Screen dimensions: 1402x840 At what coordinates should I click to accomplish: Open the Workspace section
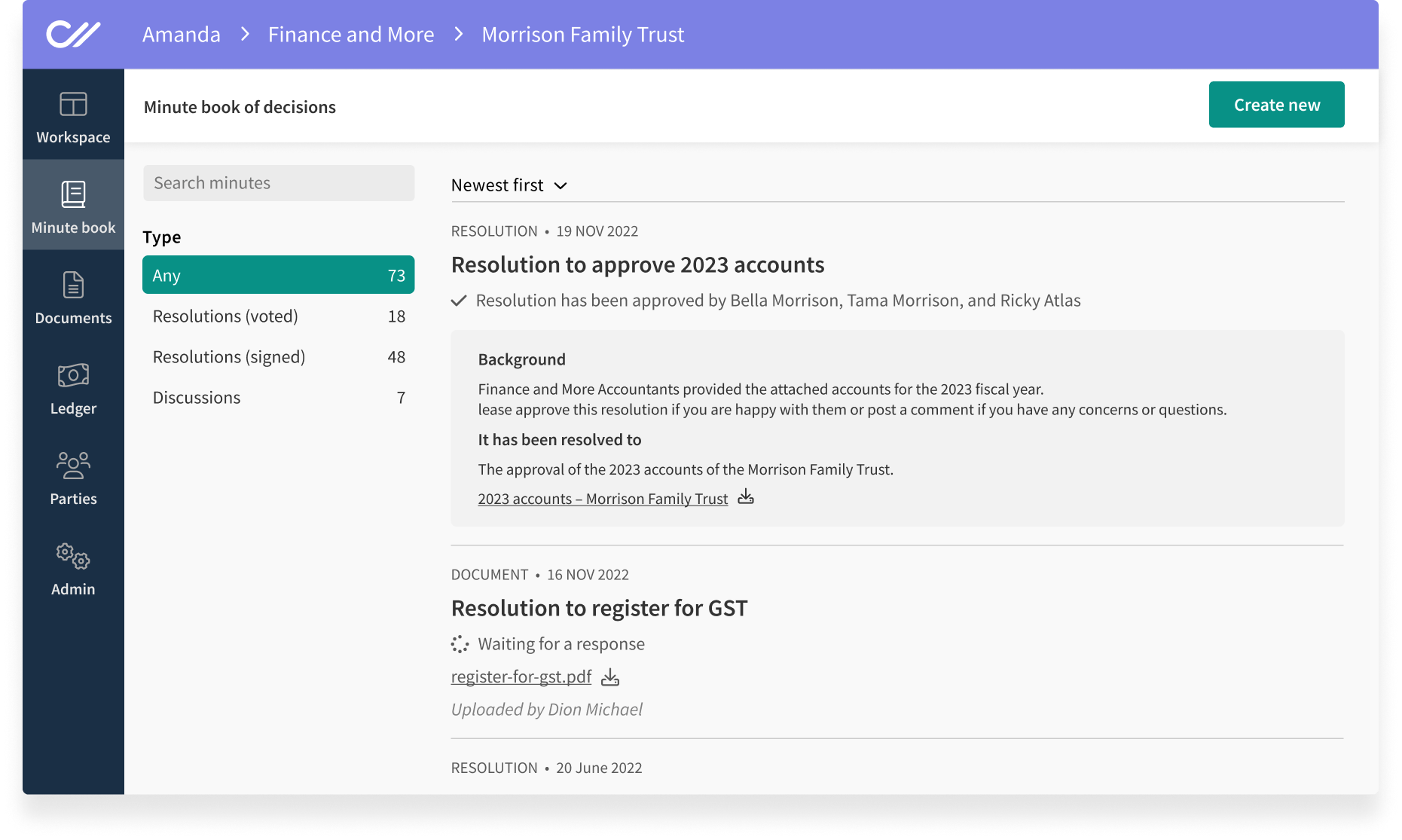coord(73,117)
